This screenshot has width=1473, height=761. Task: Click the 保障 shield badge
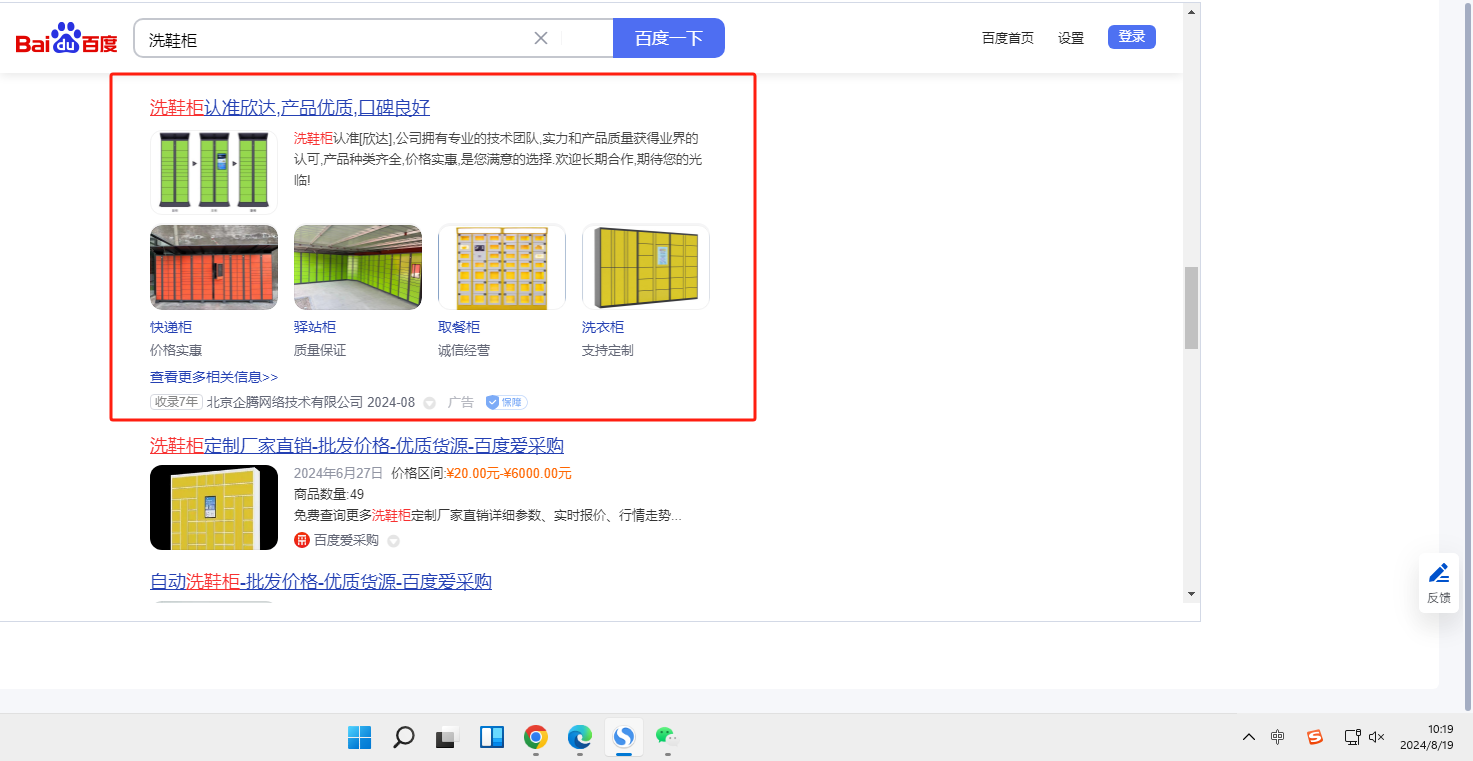pyautogui.click(x=506, y=402)
